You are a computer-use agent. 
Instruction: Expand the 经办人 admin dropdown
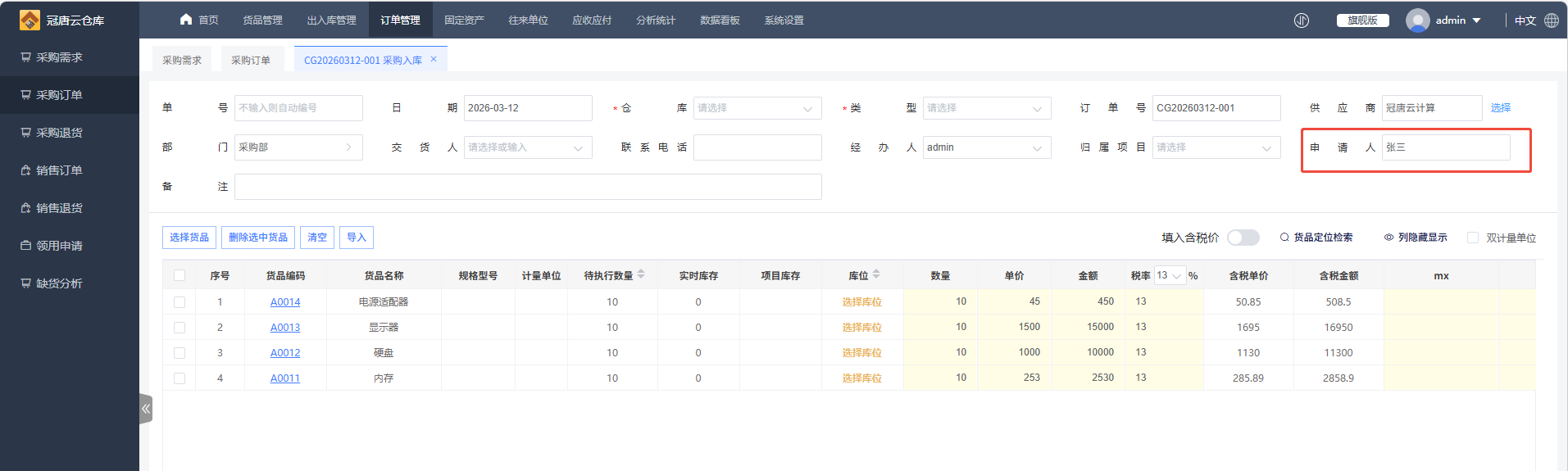(x=986, y=147)
